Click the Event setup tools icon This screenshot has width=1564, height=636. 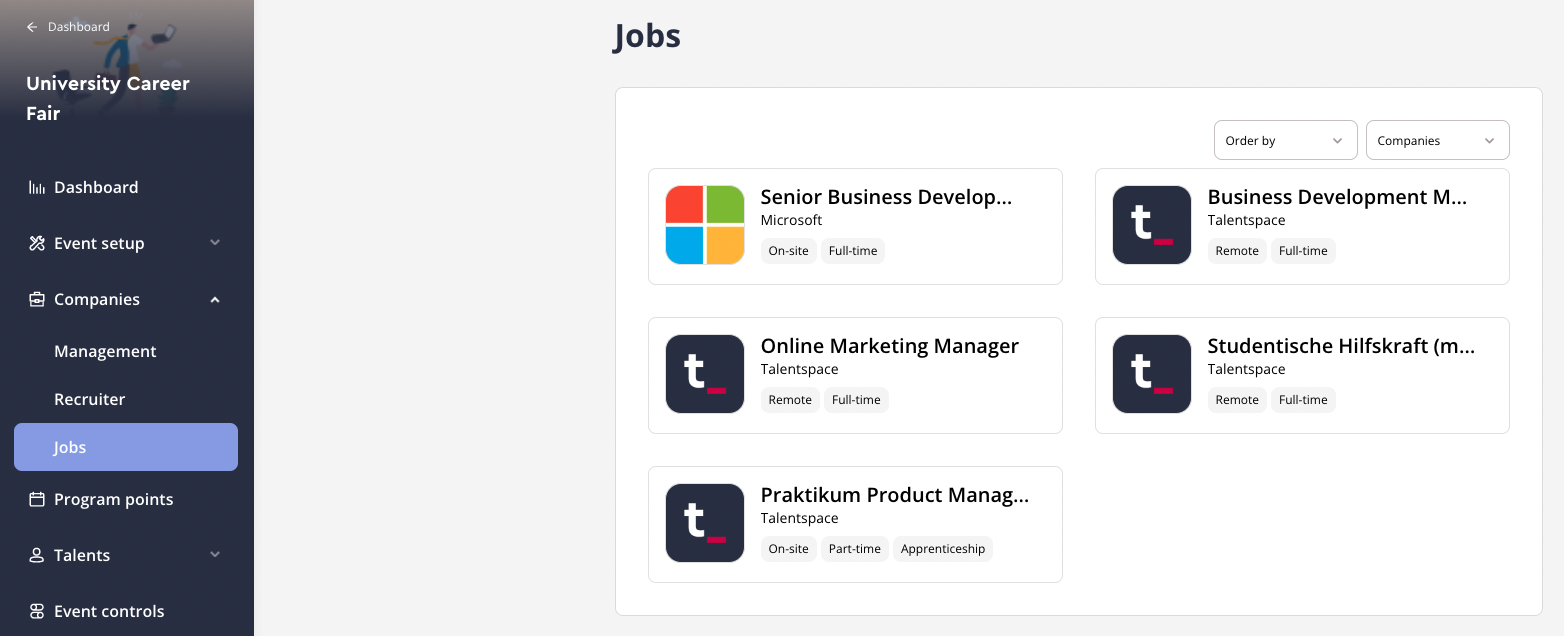coord(37,243)
